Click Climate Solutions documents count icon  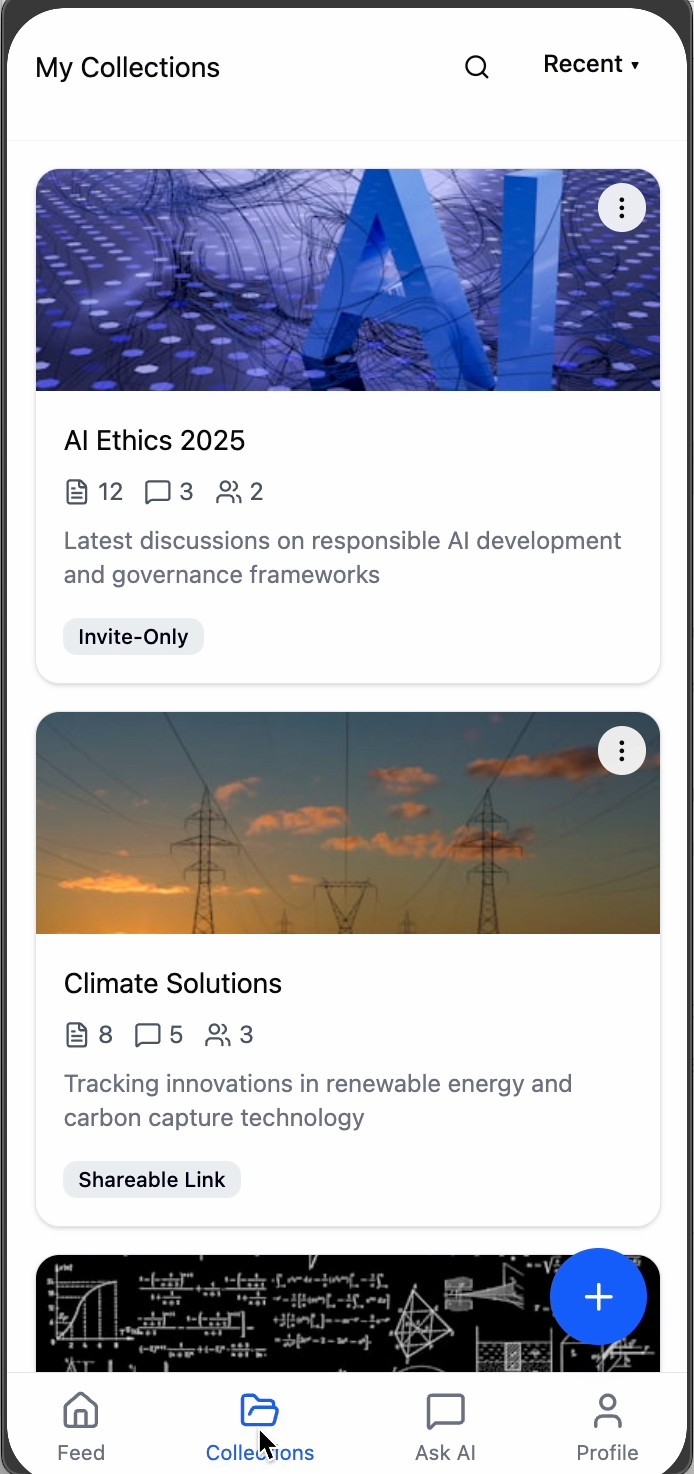point(77,1035)
